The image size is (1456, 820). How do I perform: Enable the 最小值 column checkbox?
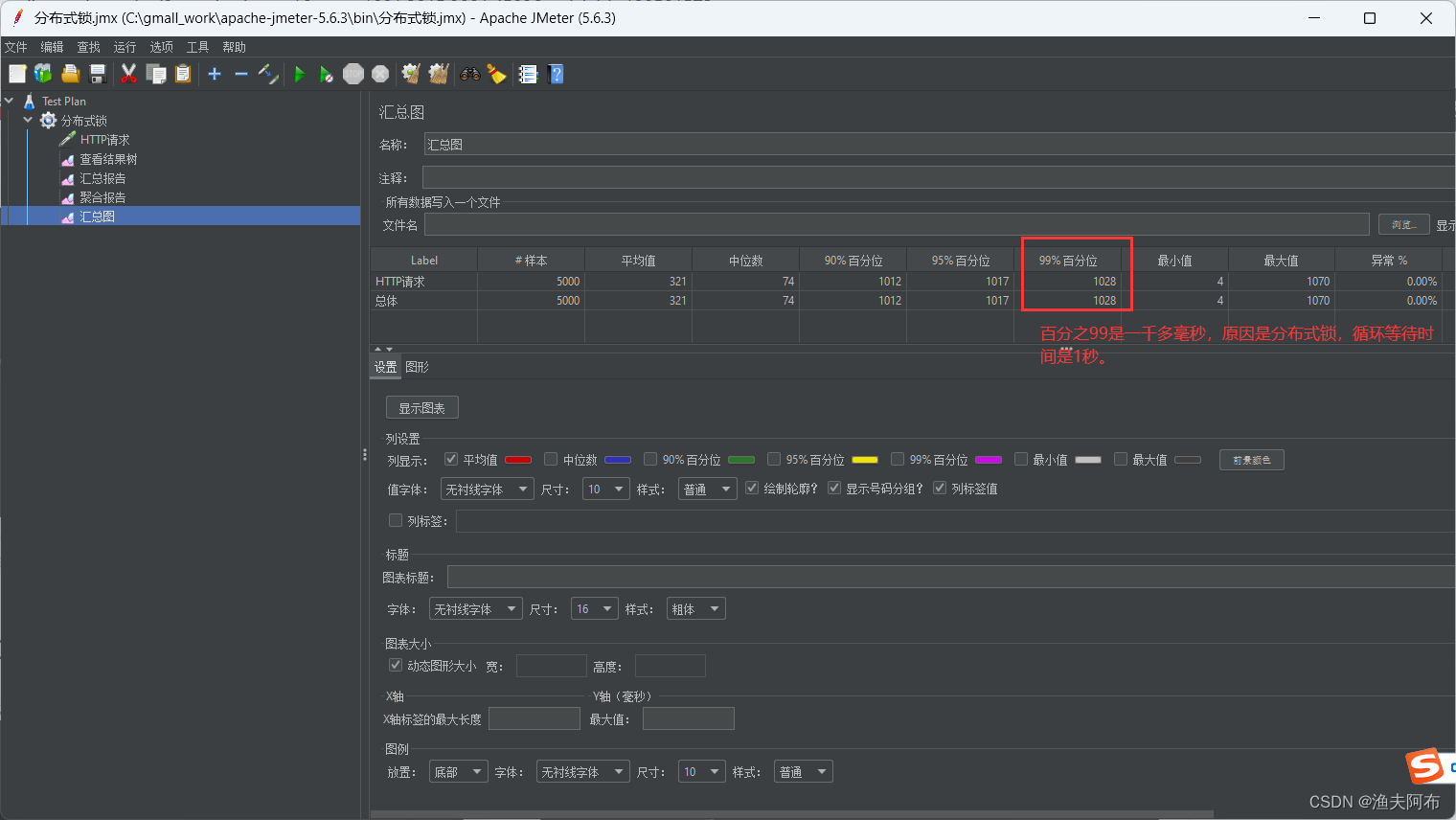pyautogui.click(x=1021, y=460)
